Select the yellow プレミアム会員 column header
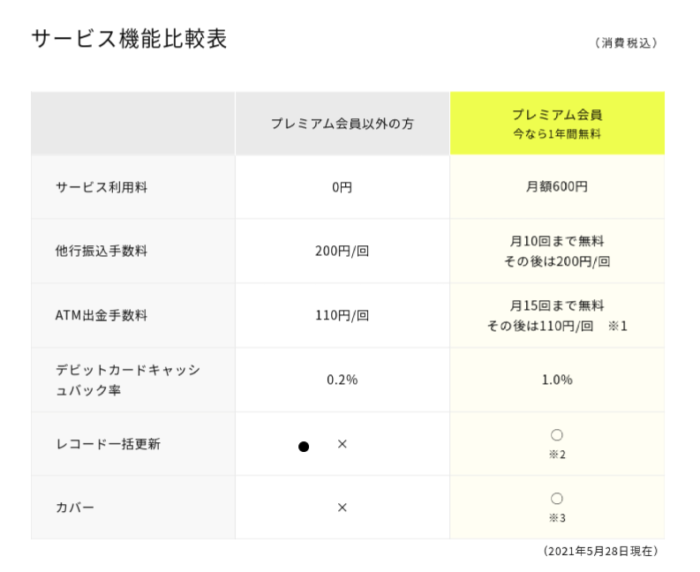Image resolution: width=700 pixels, height=572 pixels. (557, 123)
